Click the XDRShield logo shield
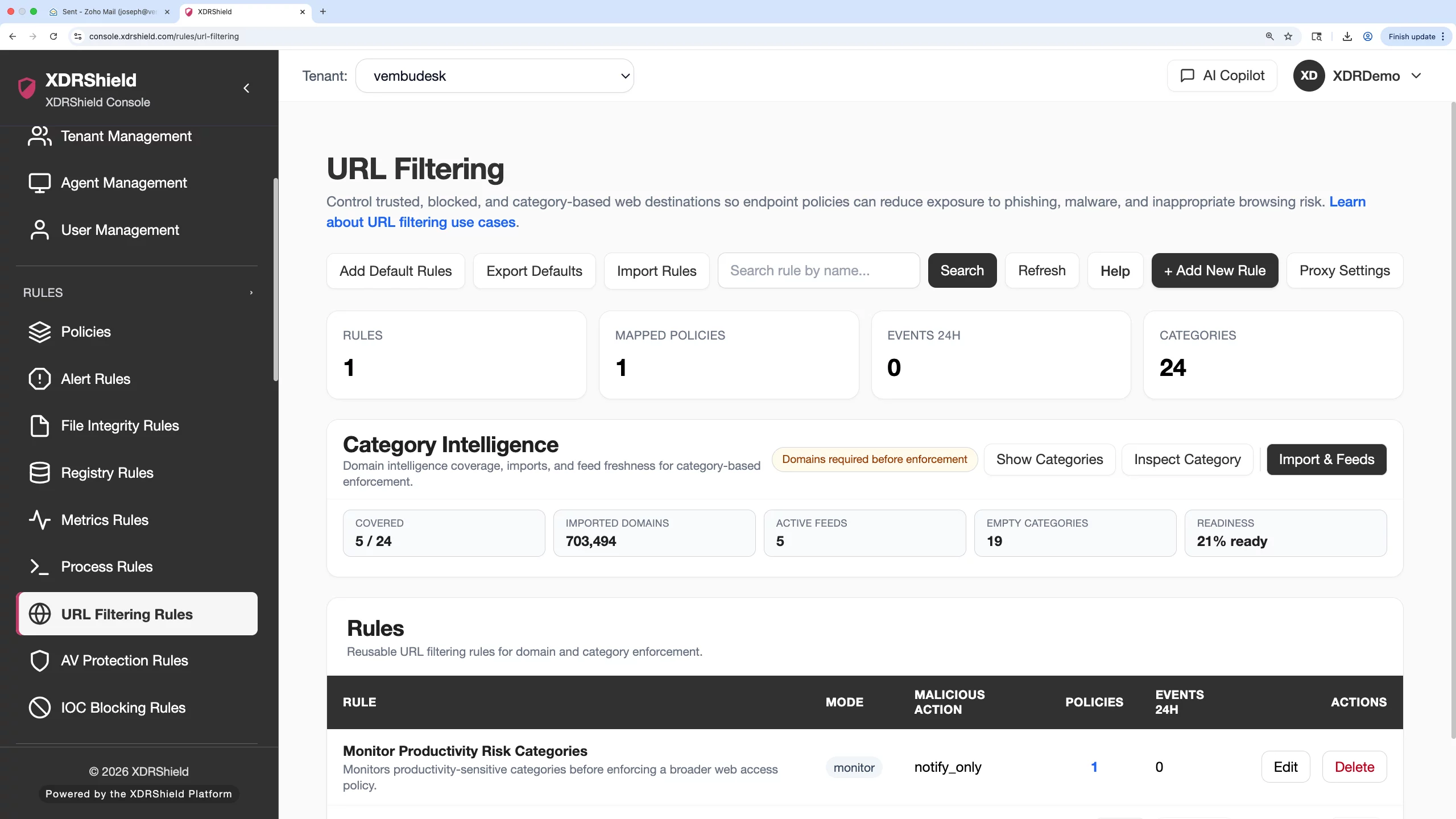This screenshot has width=1456, height=819. click(27, 88)
